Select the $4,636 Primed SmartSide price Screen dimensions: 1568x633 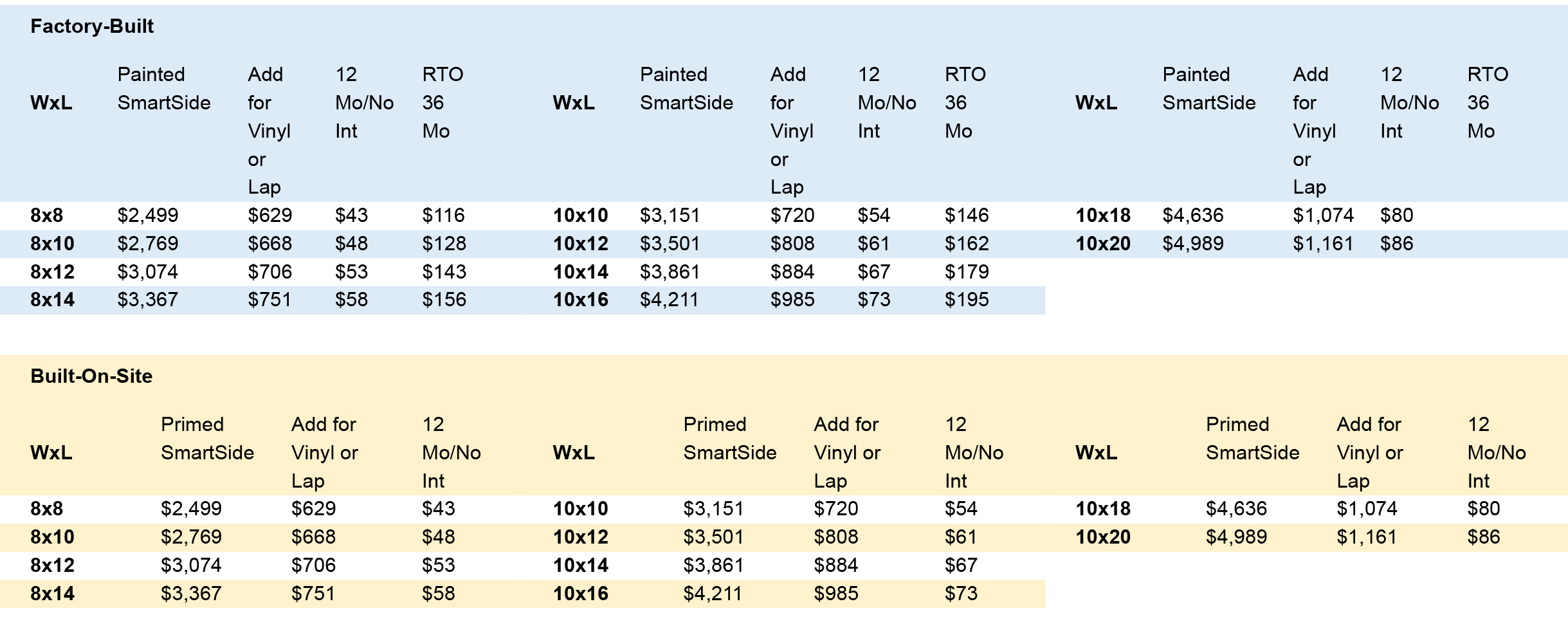[1236, 509]
